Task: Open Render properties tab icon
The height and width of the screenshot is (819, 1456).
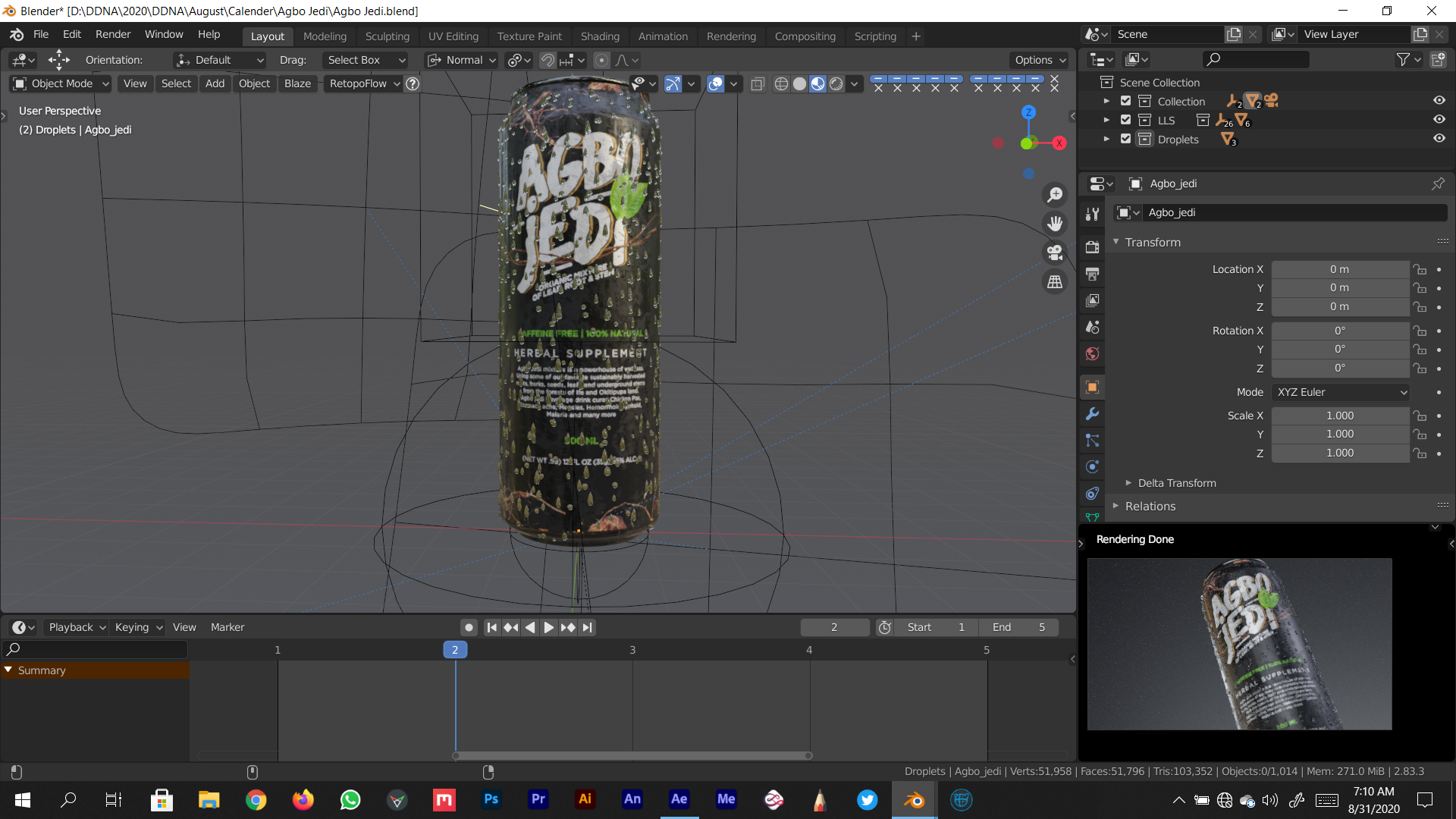Action: click(1092, 247)
